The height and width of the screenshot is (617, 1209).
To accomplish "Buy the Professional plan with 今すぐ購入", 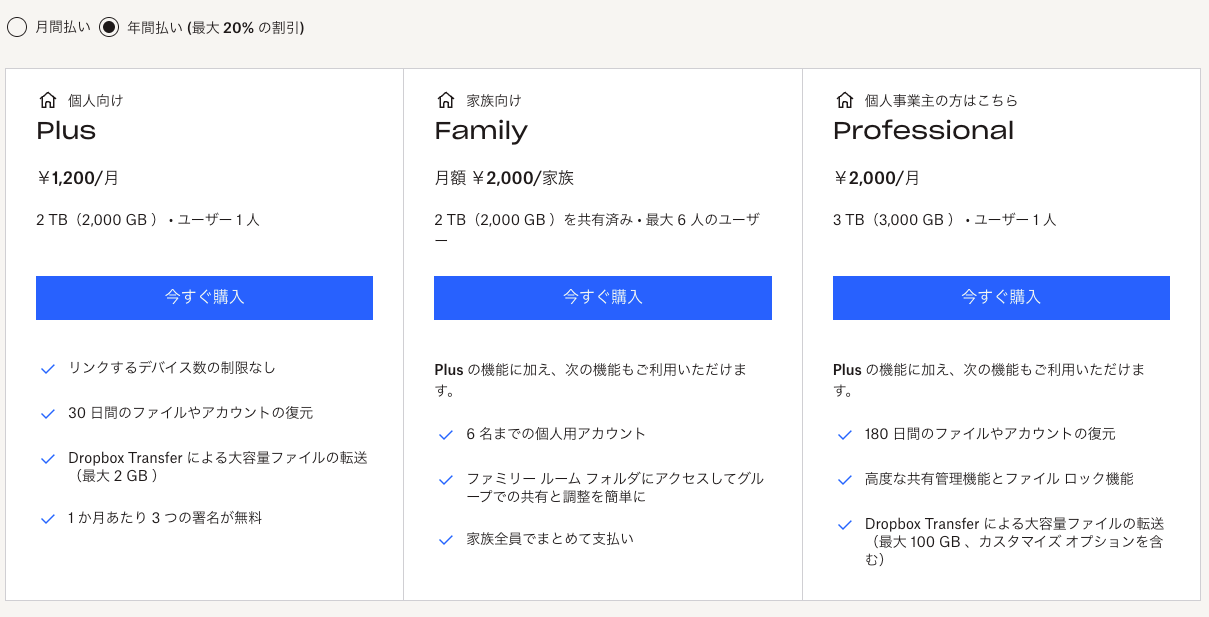I will tap(1001, 298).
